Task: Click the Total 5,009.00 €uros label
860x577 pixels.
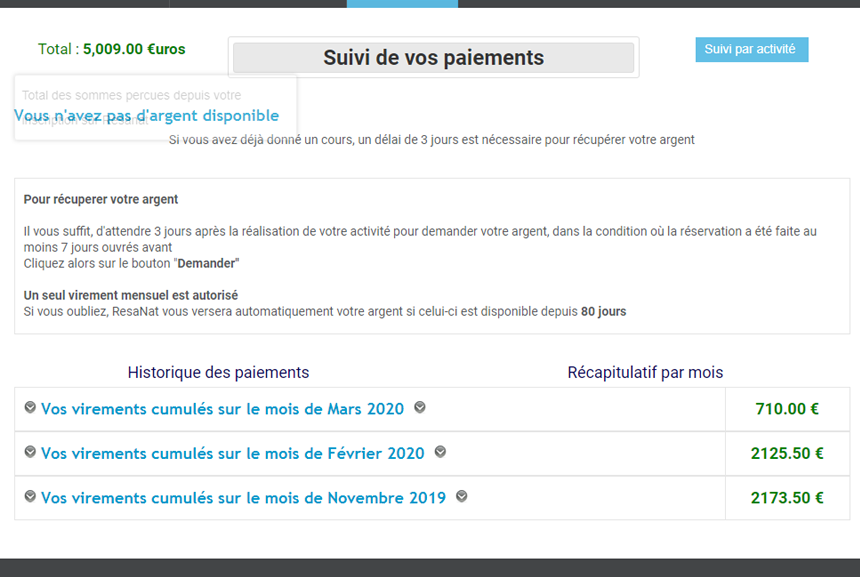Action: (111, 49)
